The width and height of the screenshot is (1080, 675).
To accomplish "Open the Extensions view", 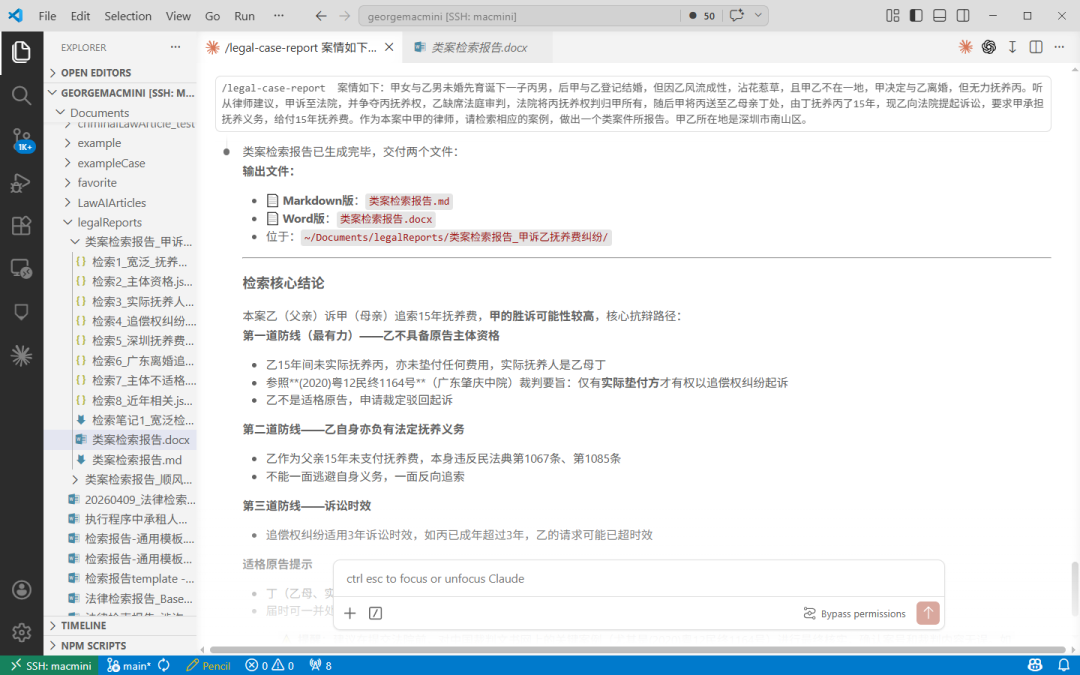I will (21, 226).
